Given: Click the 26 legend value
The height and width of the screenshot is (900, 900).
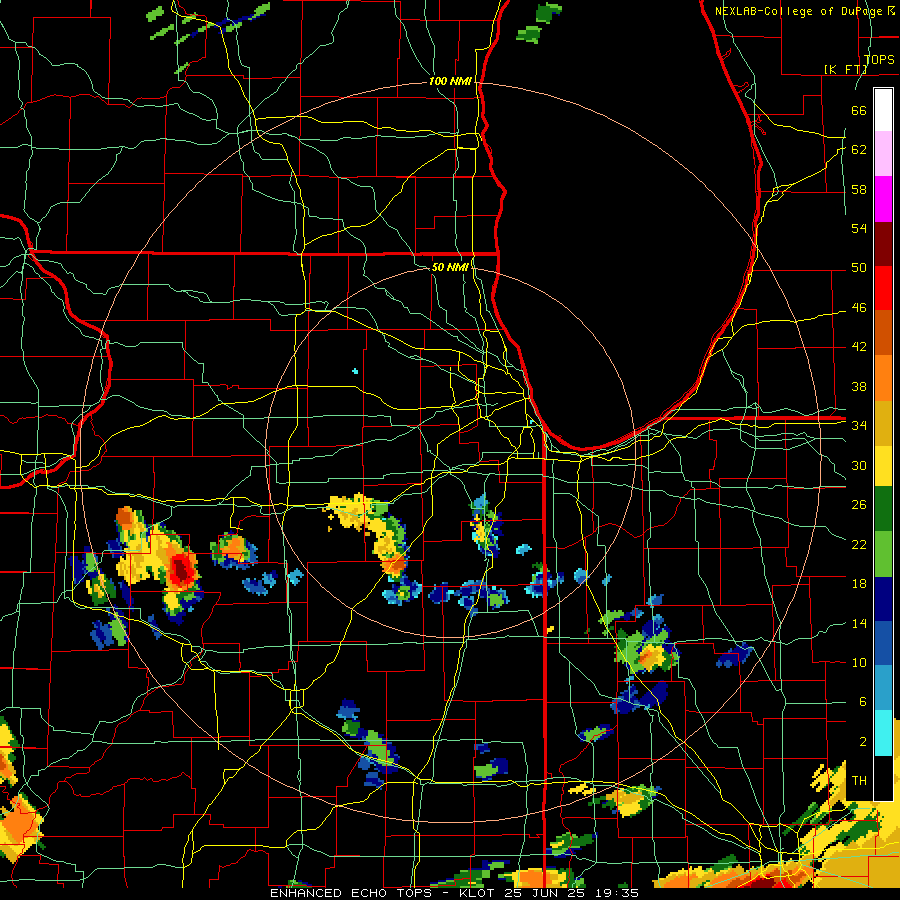Looking at the screenshot, I should tap(859, 505).
